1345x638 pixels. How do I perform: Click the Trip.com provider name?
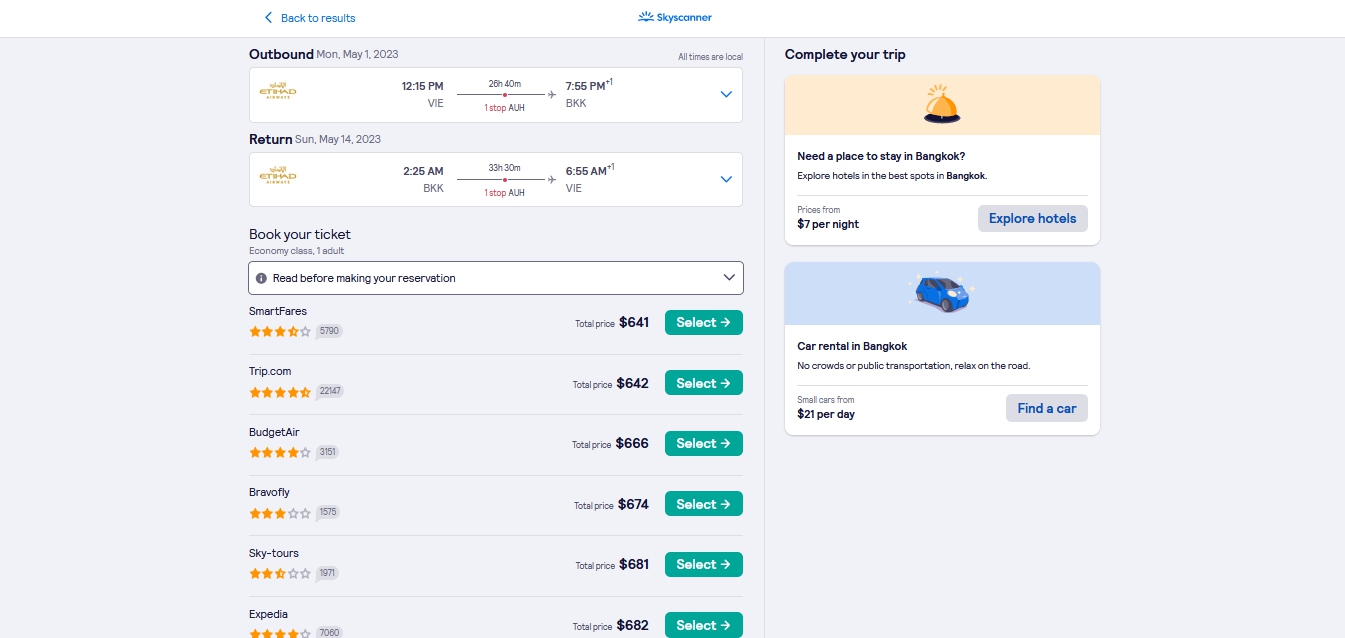point(270,371)
